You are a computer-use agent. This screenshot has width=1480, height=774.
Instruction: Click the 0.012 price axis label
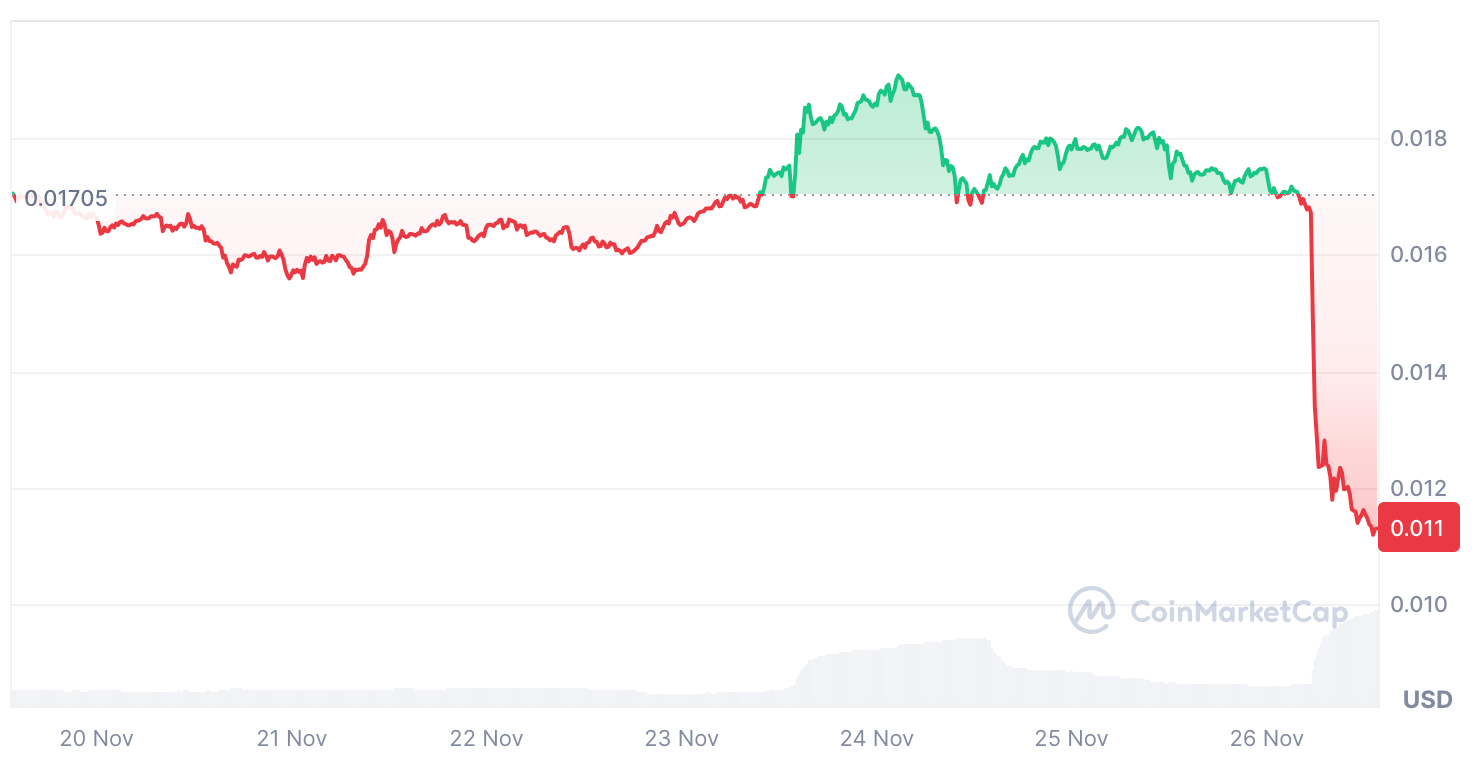tap(1419, 489)
